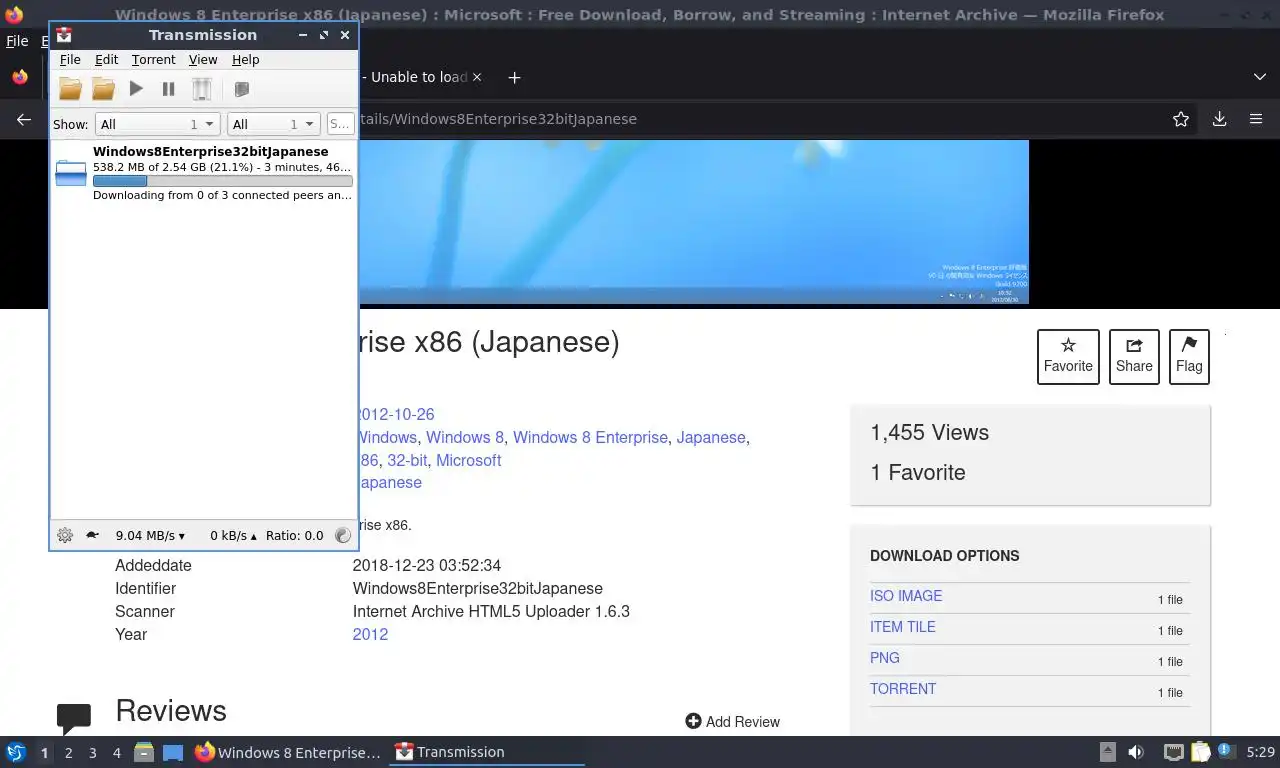
Task: Toggle turtle alternative speed limits
Action: tap(92, 535)
